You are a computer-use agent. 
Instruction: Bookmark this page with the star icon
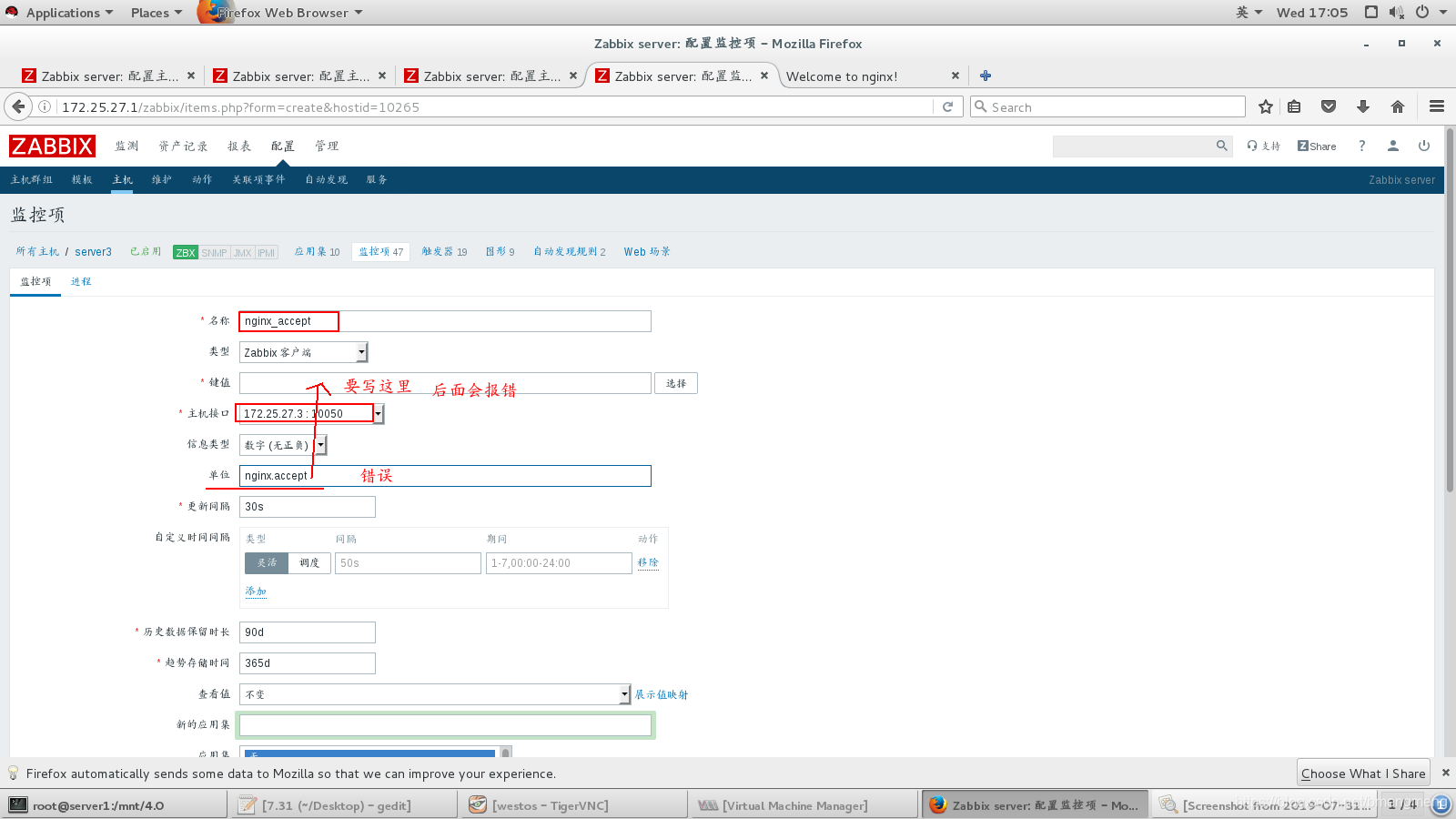pyautogui.click(x=1265, y=106)
